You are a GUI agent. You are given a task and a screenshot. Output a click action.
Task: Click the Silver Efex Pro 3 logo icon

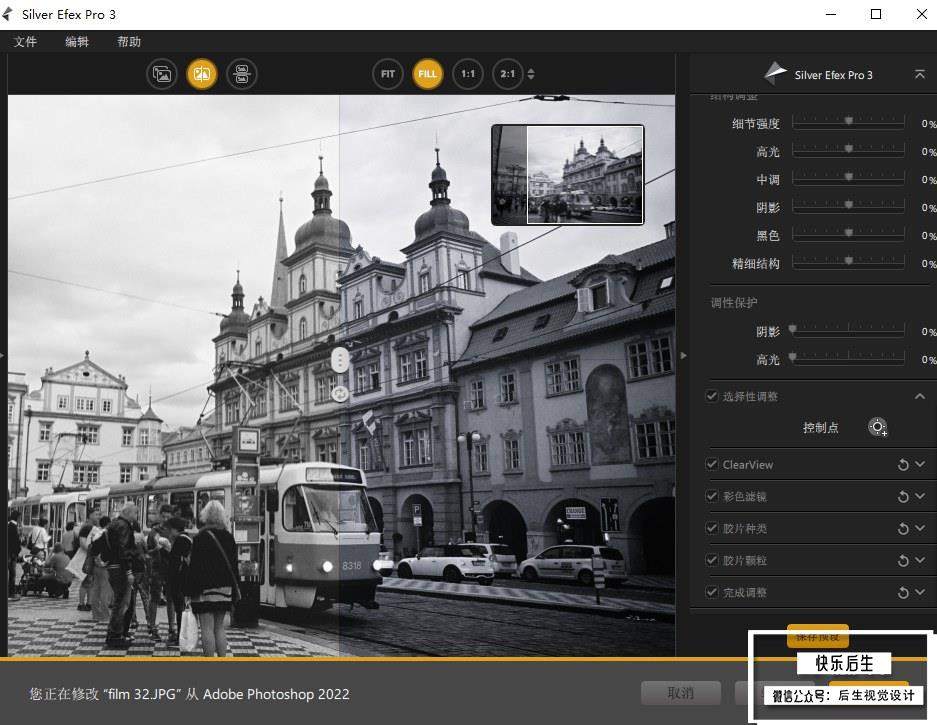(775, 73)
